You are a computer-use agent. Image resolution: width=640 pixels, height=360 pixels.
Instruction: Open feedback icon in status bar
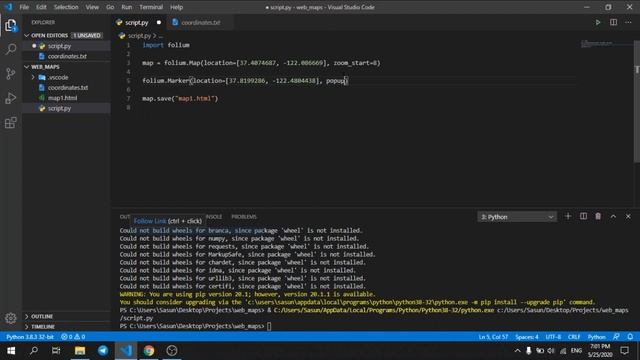616,337
